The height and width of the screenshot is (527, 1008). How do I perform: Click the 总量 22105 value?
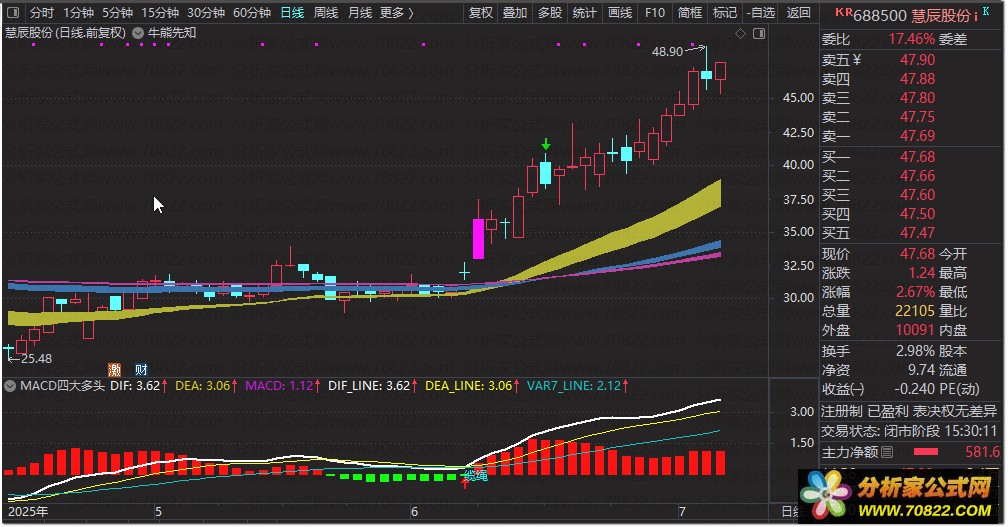pyautogui.click(x=915, y=311)
